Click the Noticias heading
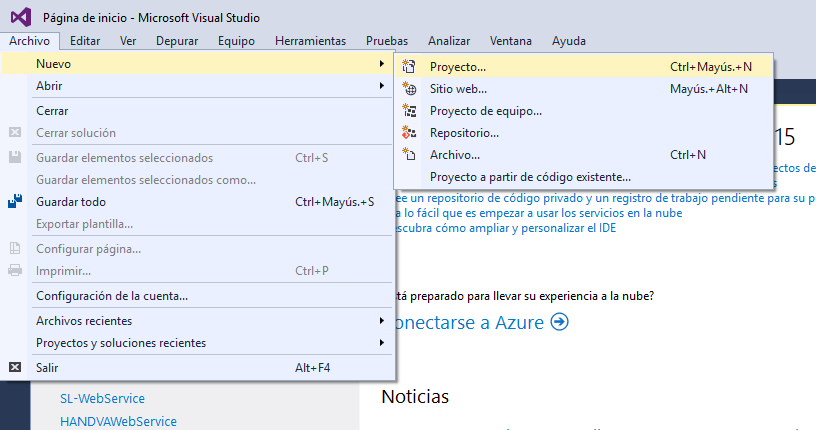Screen dimensions: 816x430 (415, 397)
